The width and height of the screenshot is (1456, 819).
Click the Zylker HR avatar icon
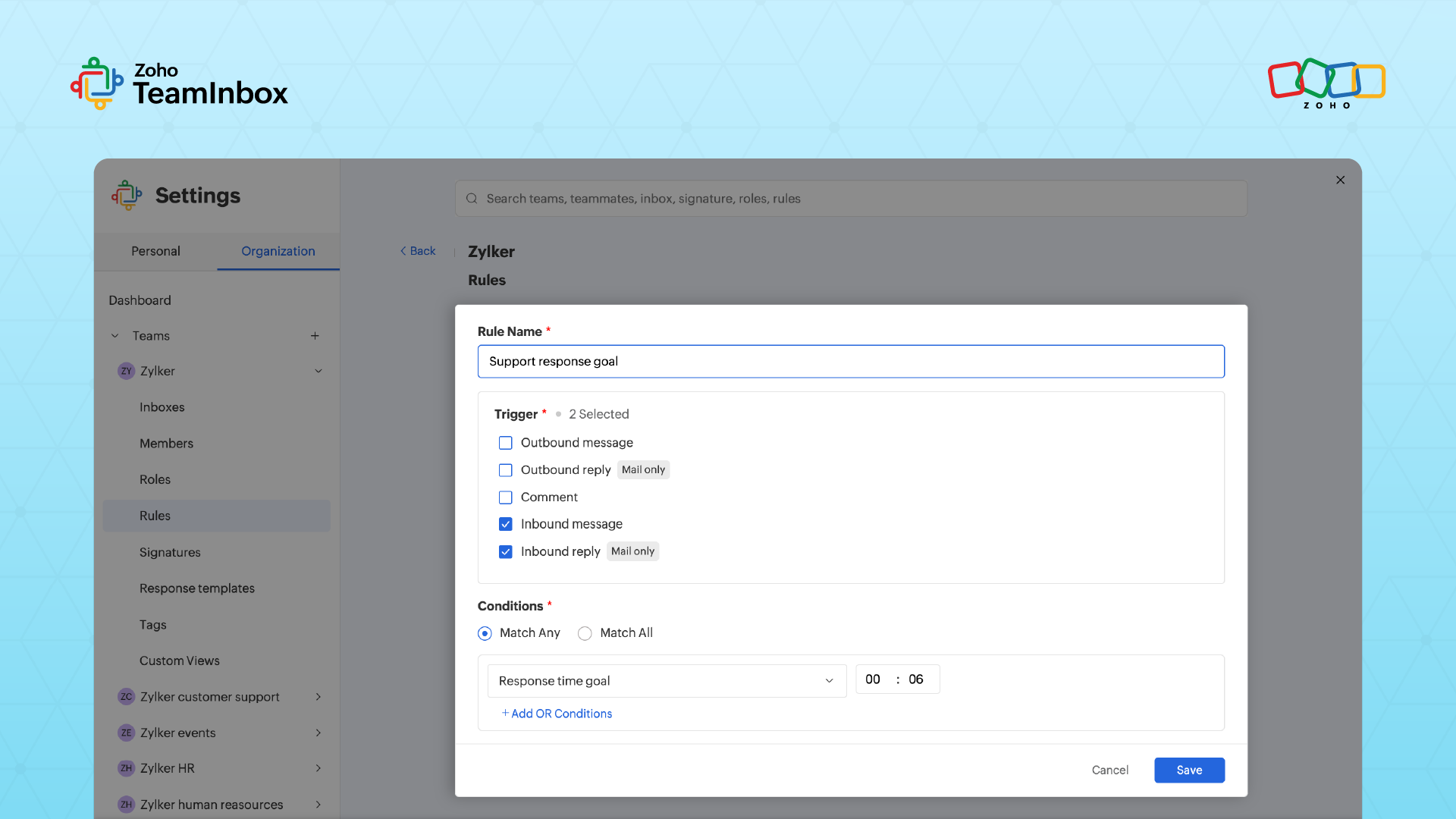click(126, 768)
